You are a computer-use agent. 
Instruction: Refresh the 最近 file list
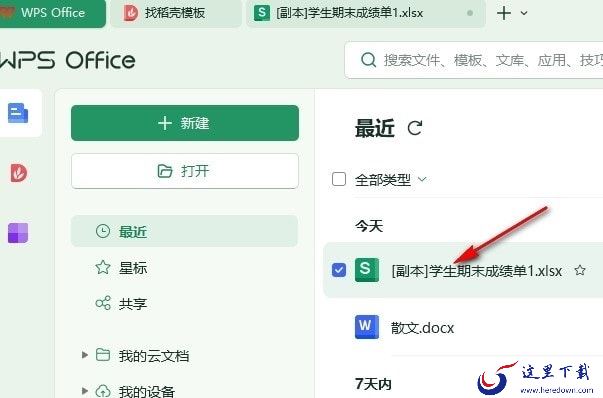pos(415,128)
